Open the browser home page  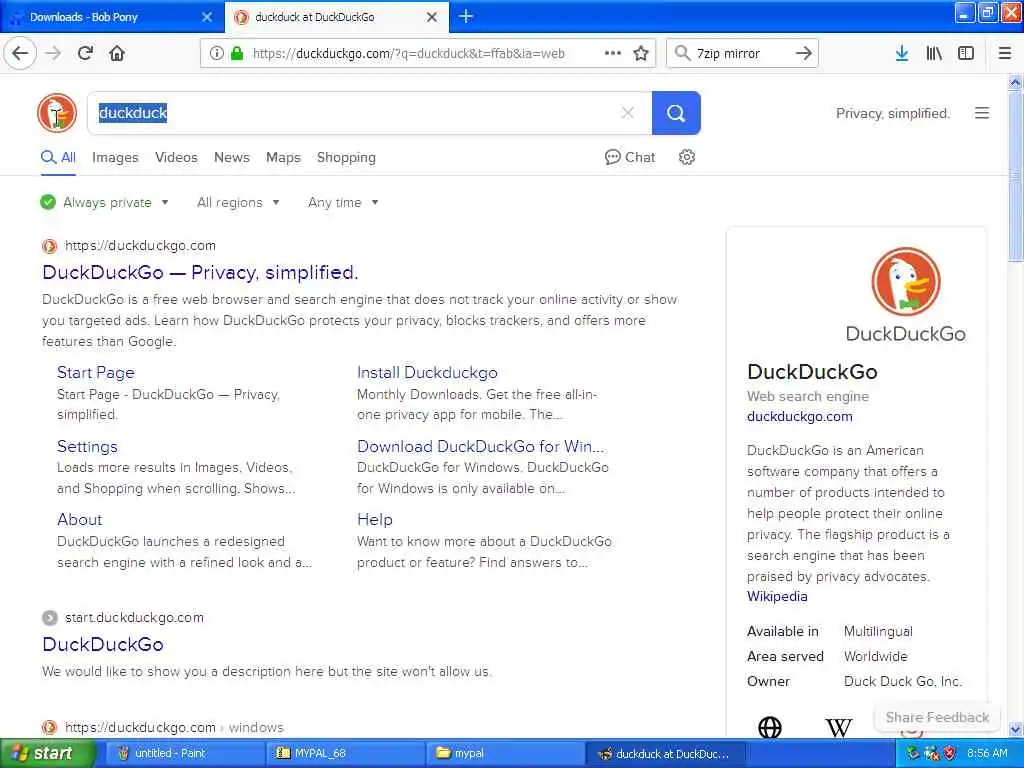[117, 54]
